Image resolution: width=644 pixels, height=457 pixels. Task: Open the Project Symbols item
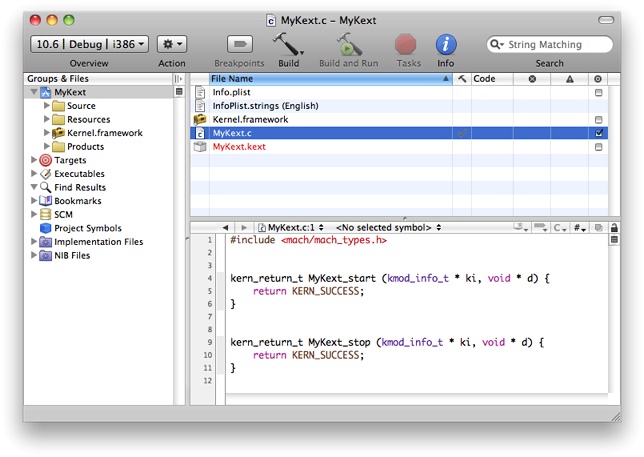pyautogui.click(x=87, y=228)
